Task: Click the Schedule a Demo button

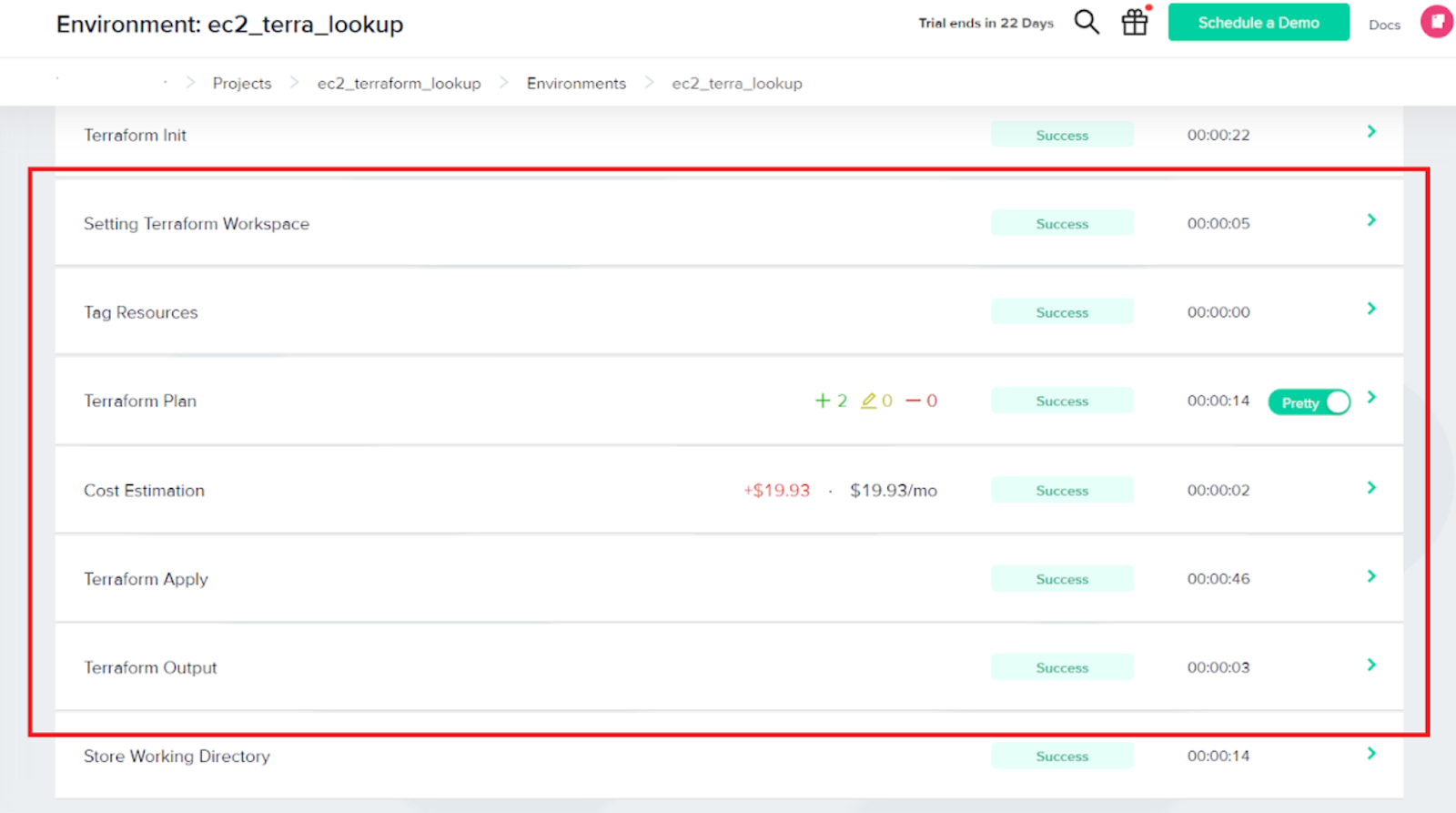Action: [1259, 23]
